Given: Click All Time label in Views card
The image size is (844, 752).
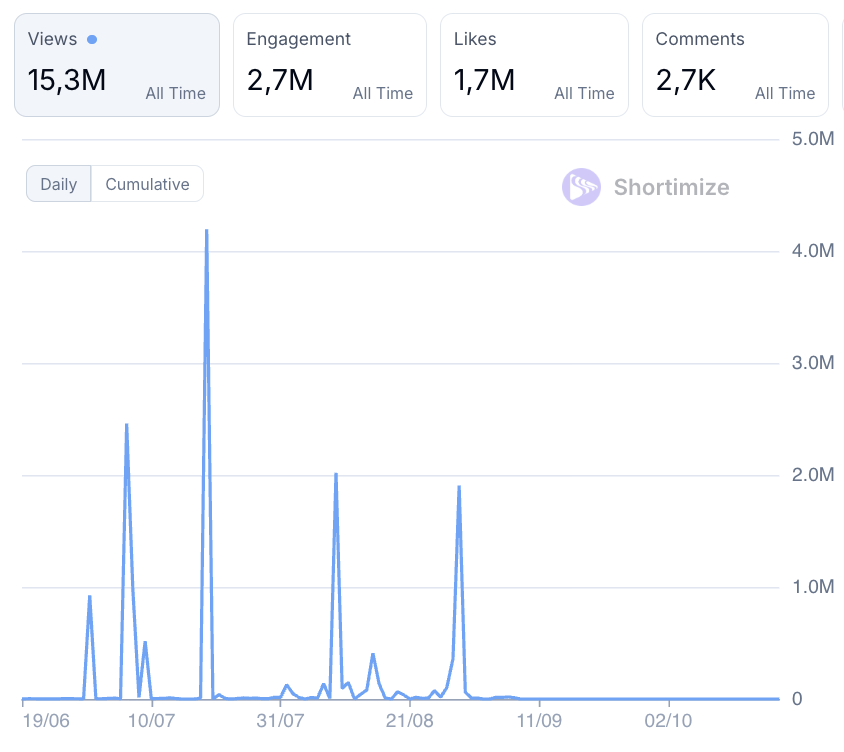Looking at the screenshot, I should (175, 93).
